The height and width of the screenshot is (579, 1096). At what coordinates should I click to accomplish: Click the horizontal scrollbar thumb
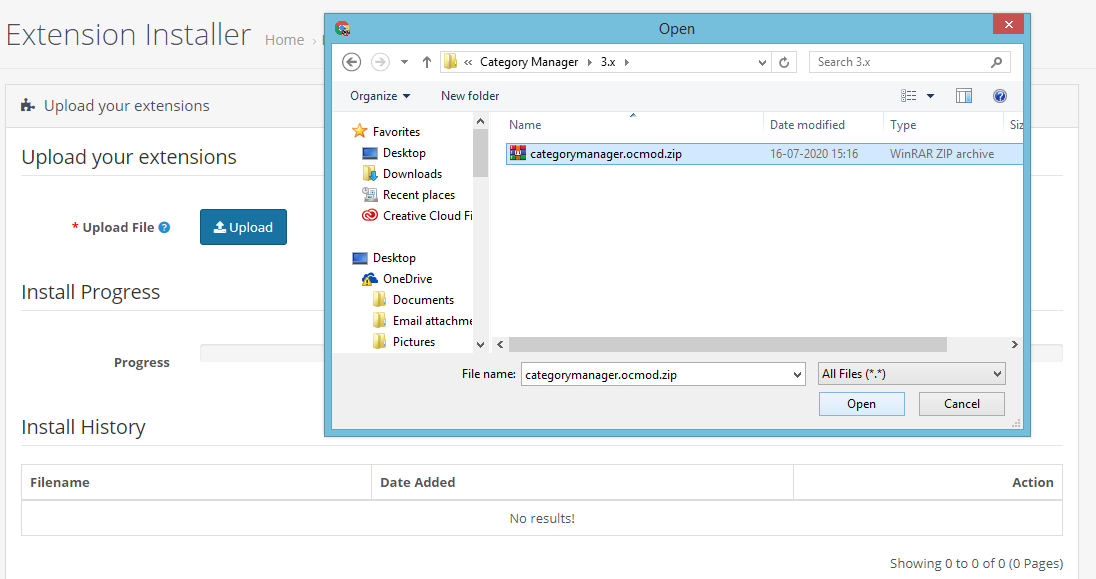(x=728, y=345)
